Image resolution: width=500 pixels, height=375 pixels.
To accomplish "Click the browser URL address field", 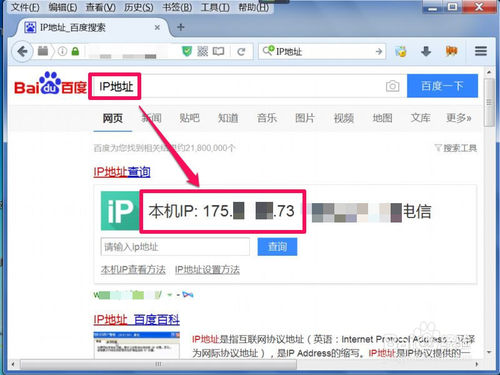I will tap(132, 51).
